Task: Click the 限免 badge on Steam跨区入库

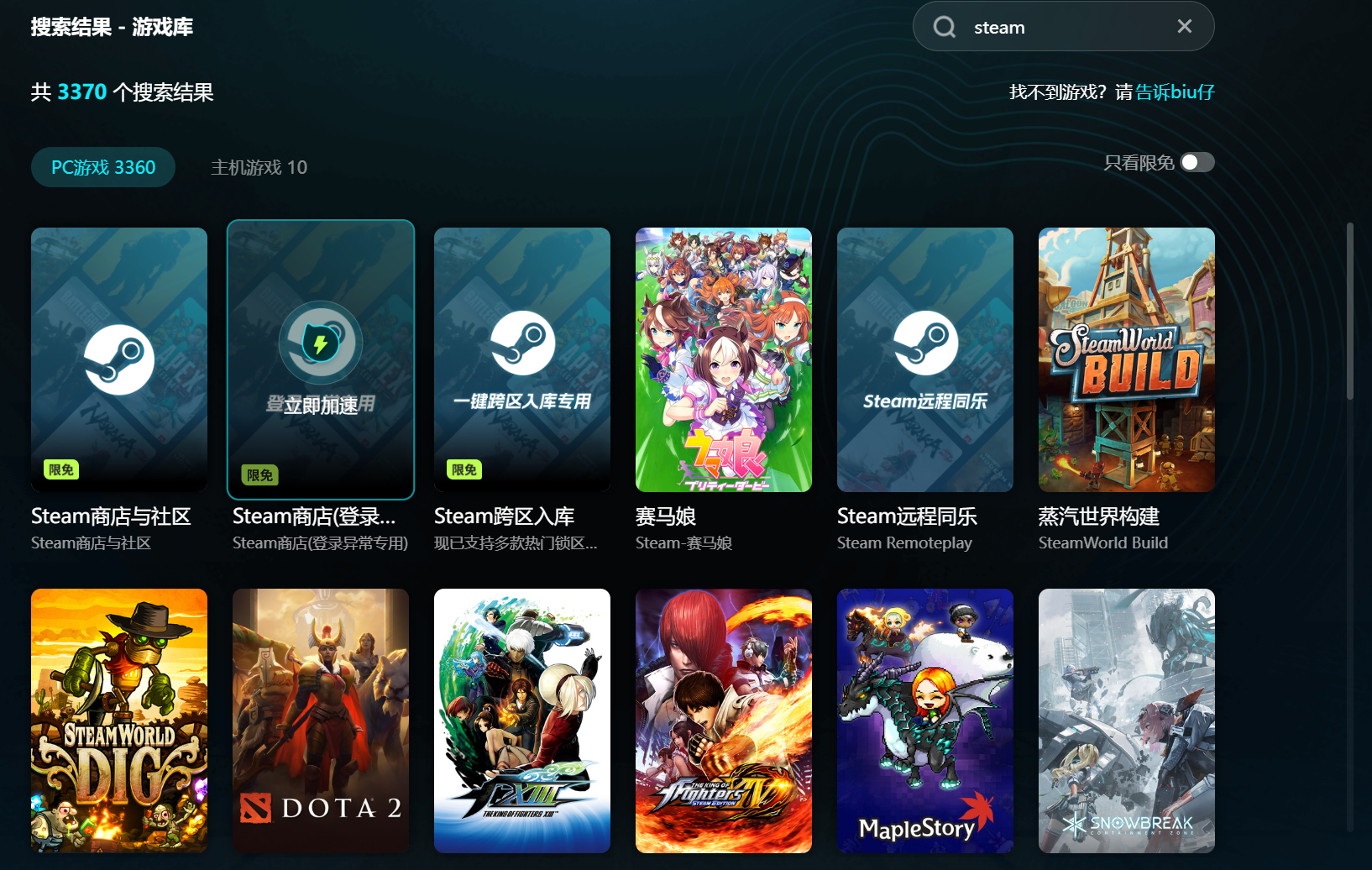Action: point(464,469)
